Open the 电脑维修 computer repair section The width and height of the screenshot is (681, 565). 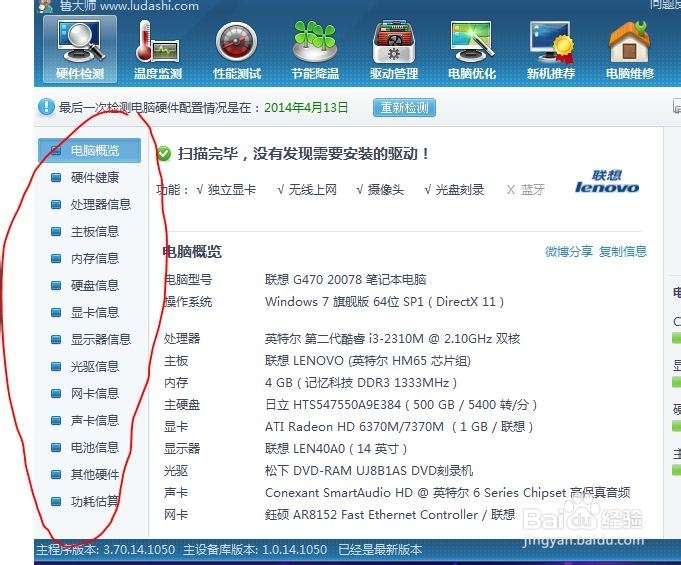click(x=630, y=51)
